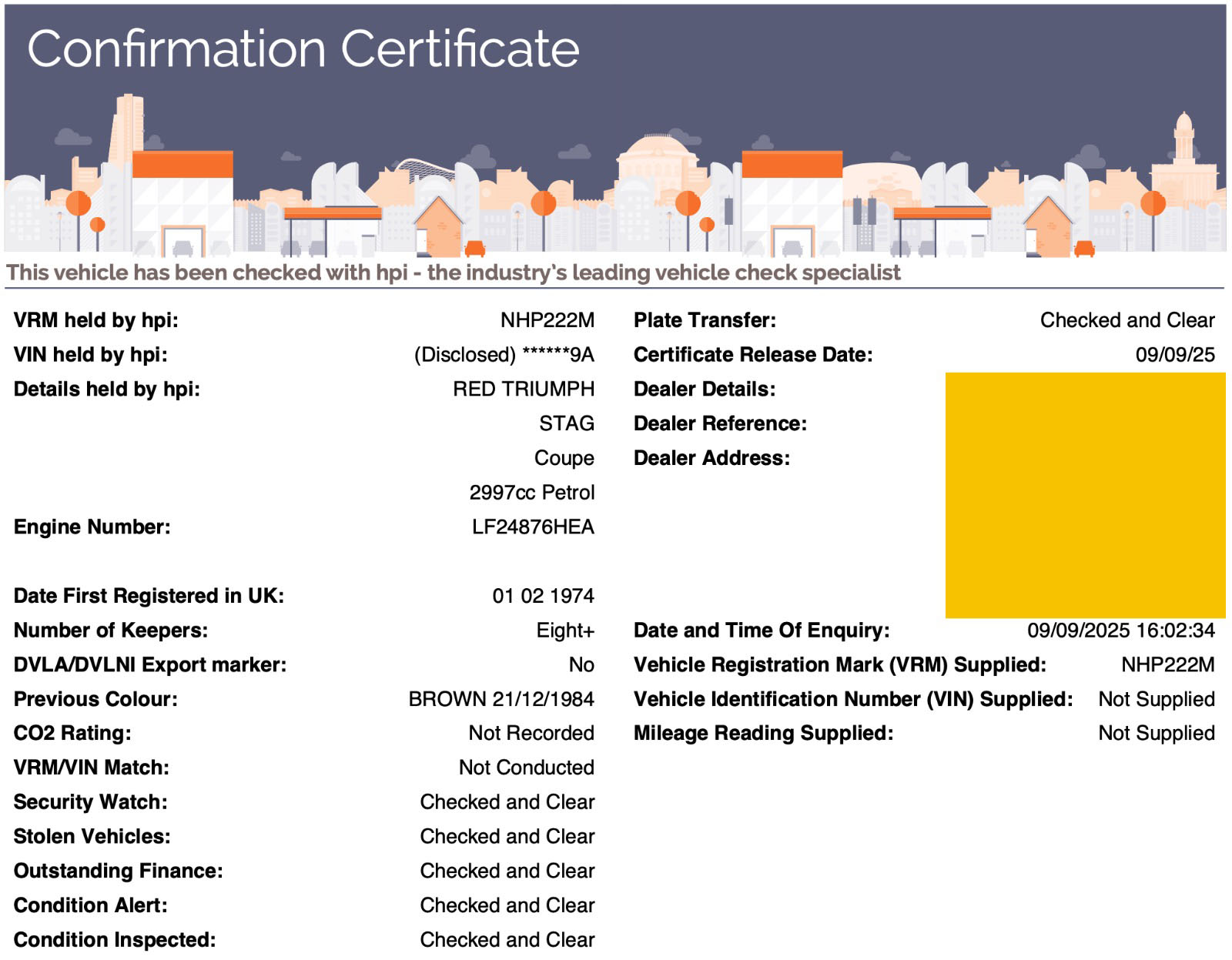1232x960 pixels.
Task: Select the 'CO2 Rating:' label
Action: (x=72, y=733)
